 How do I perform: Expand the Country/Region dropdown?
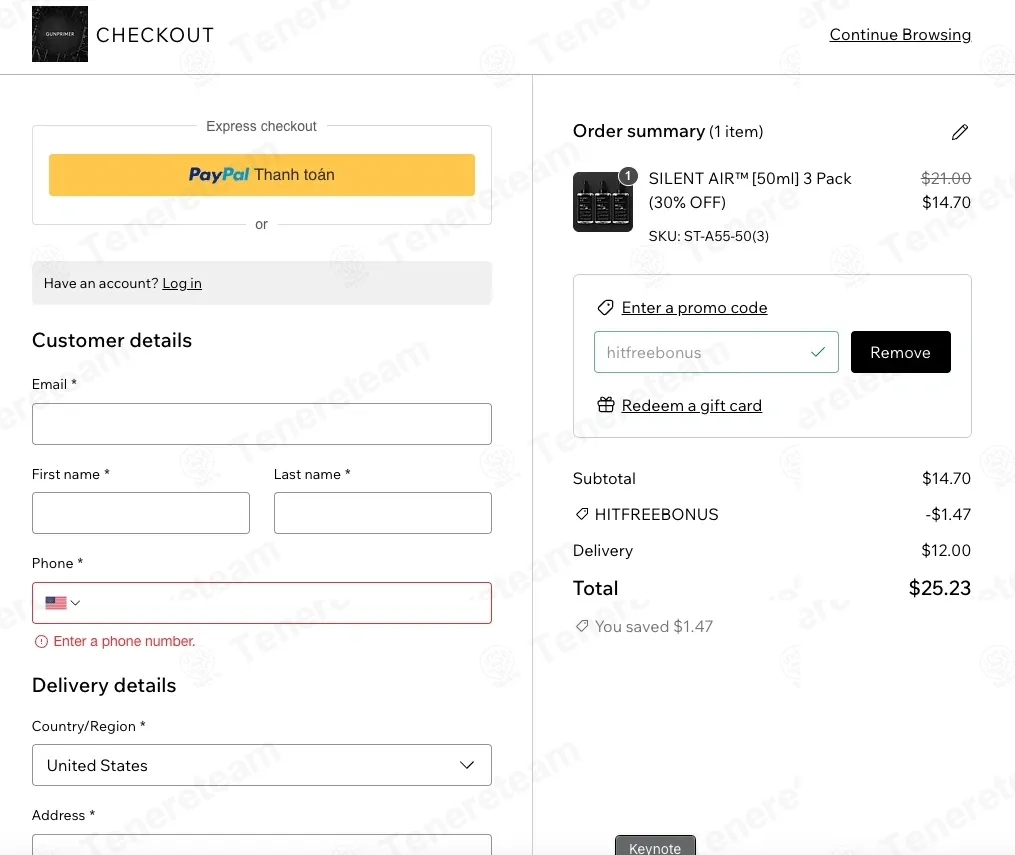(262, 765)
